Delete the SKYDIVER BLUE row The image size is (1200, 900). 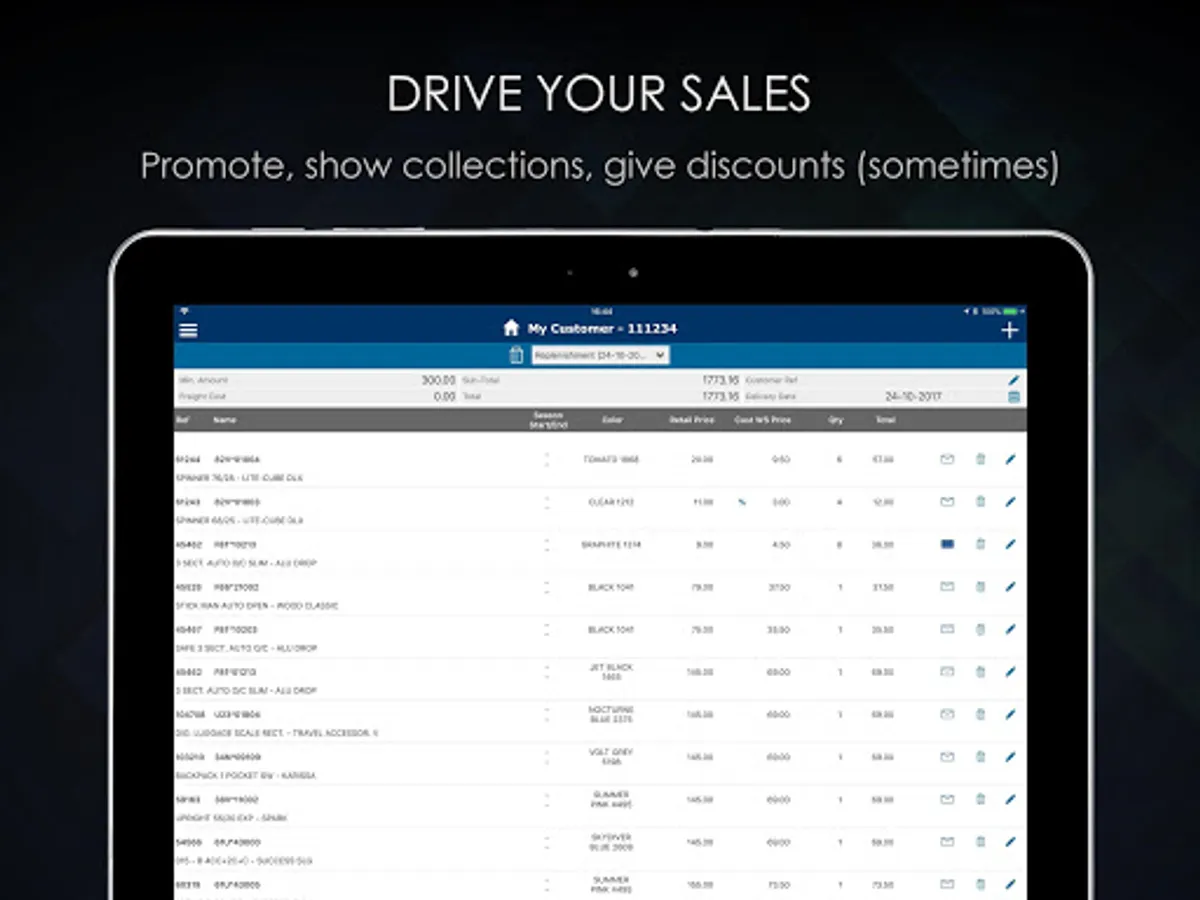[980, 842]
